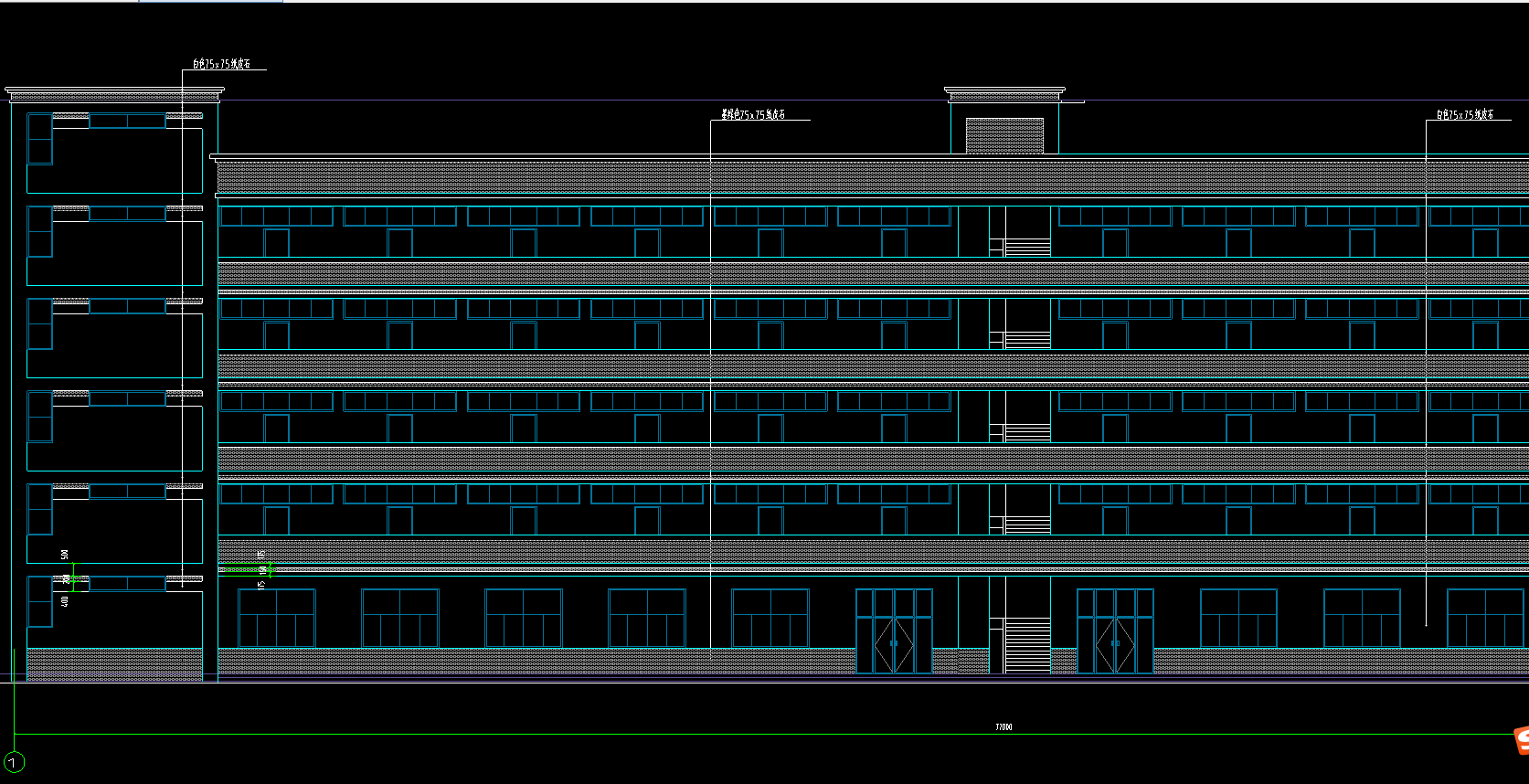Open the Sogou input method icon
Viewport: 1529px width, 784px height.
click(1521, 741)
